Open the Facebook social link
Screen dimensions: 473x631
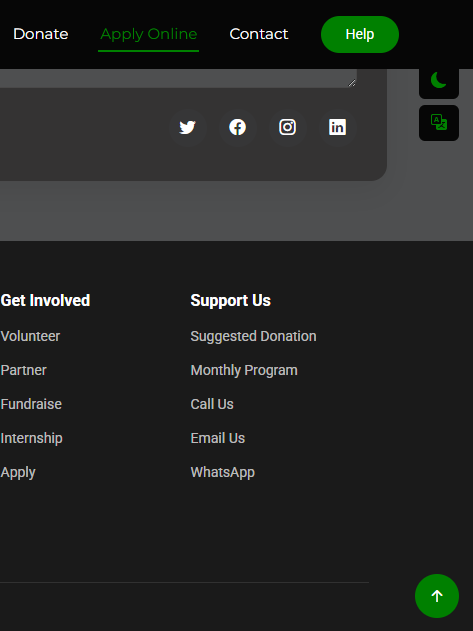238,128
